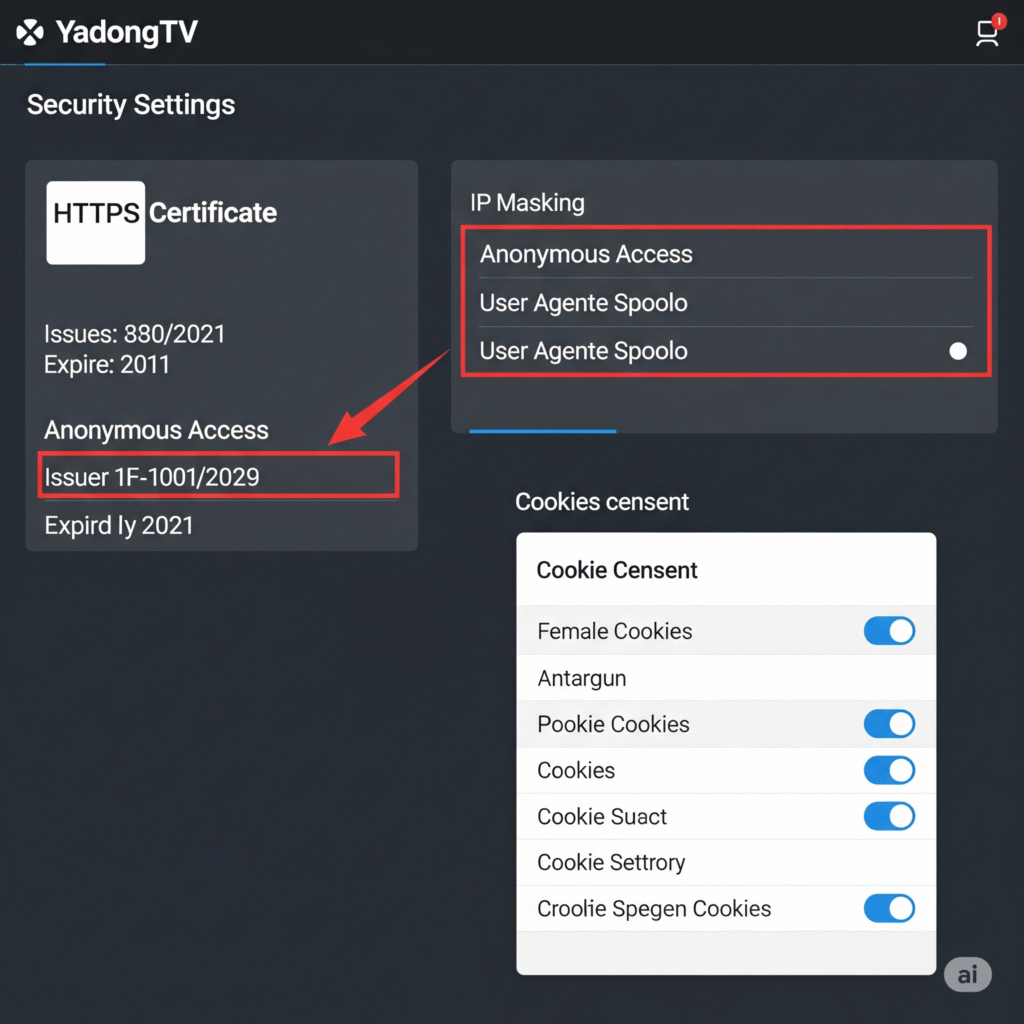1024x1024 pixels.
Task: Choose the first User Agente Spoolo row
Action: (584, 303)
